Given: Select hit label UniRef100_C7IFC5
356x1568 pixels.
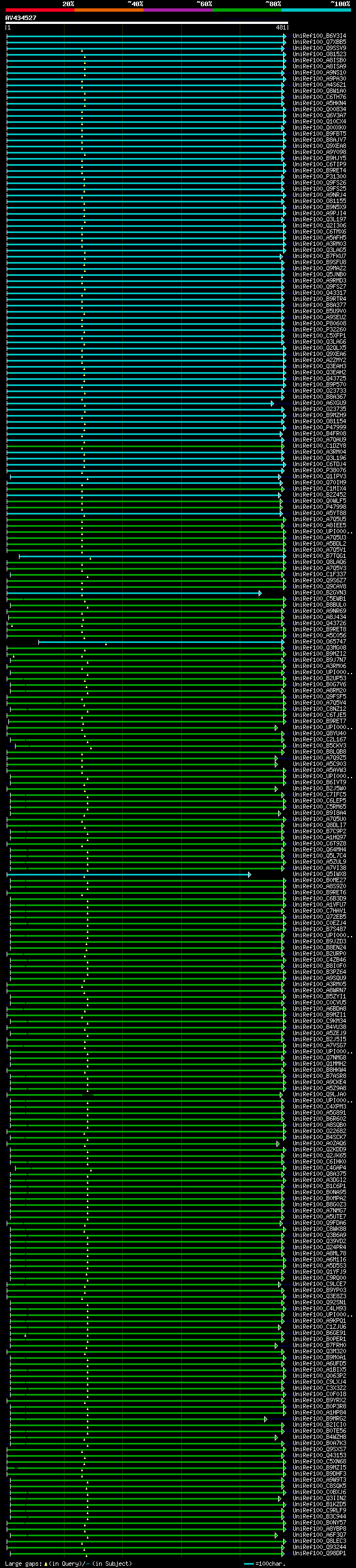Looking at the screenshot, I should click(x=319, y=794).
